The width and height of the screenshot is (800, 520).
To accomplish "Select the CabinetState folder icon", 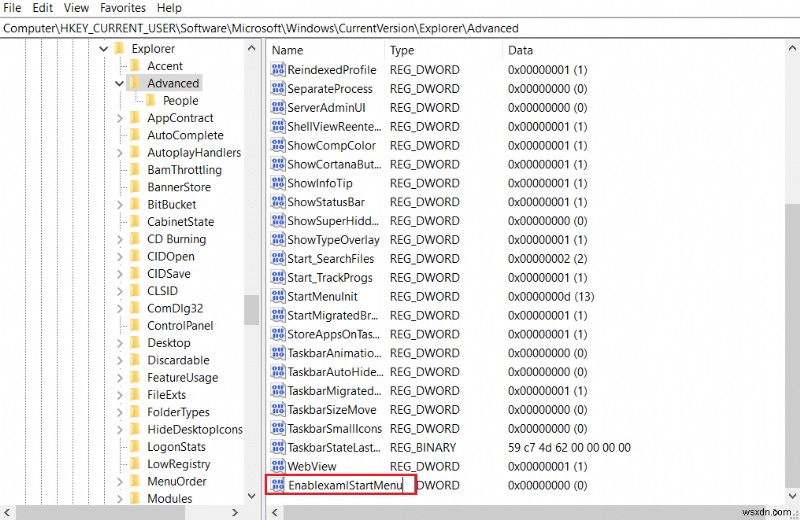I will click(x=135, y=221).
